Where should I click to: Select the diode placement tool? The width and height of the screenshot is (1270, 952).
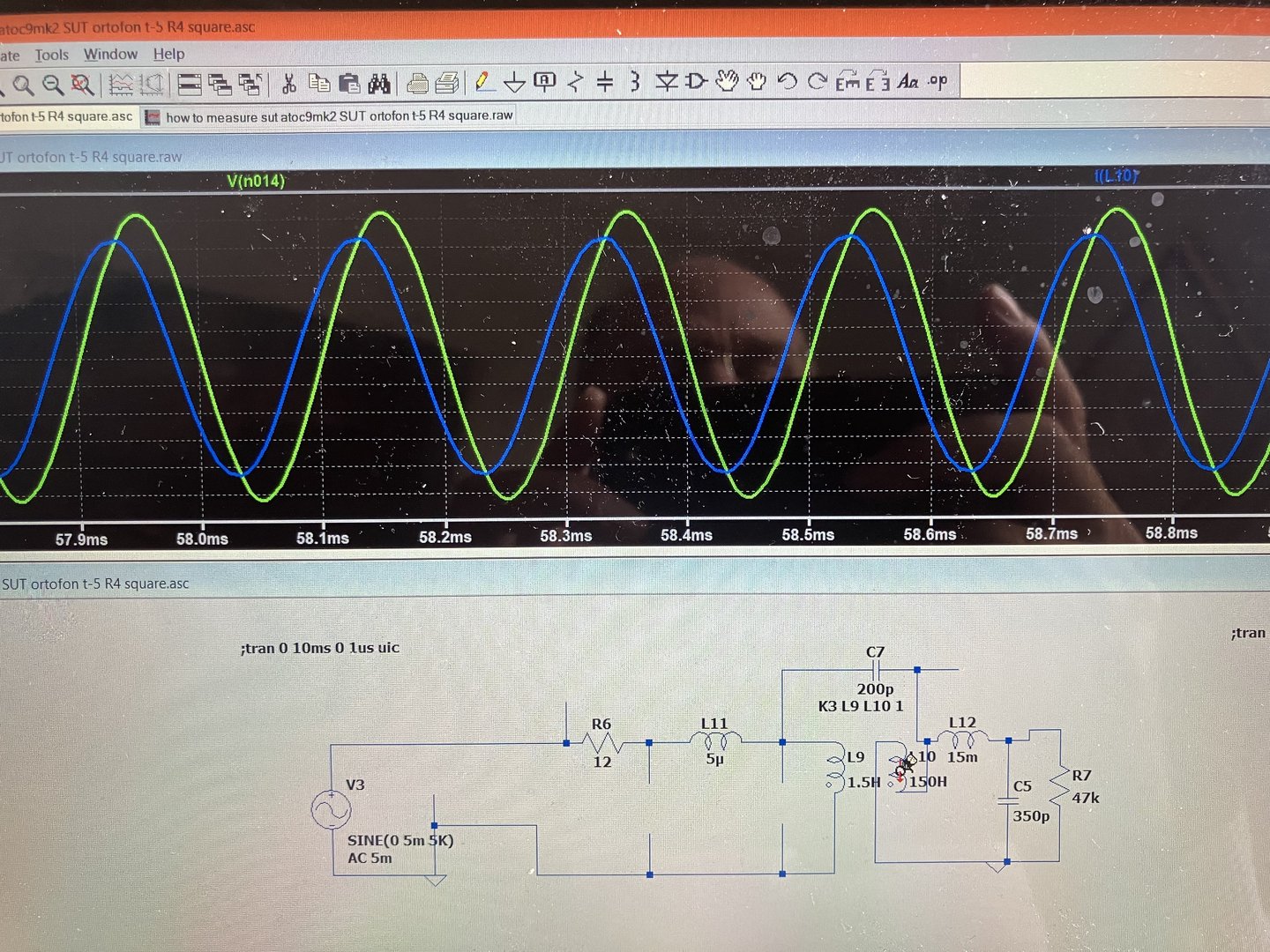click(667, 82)
